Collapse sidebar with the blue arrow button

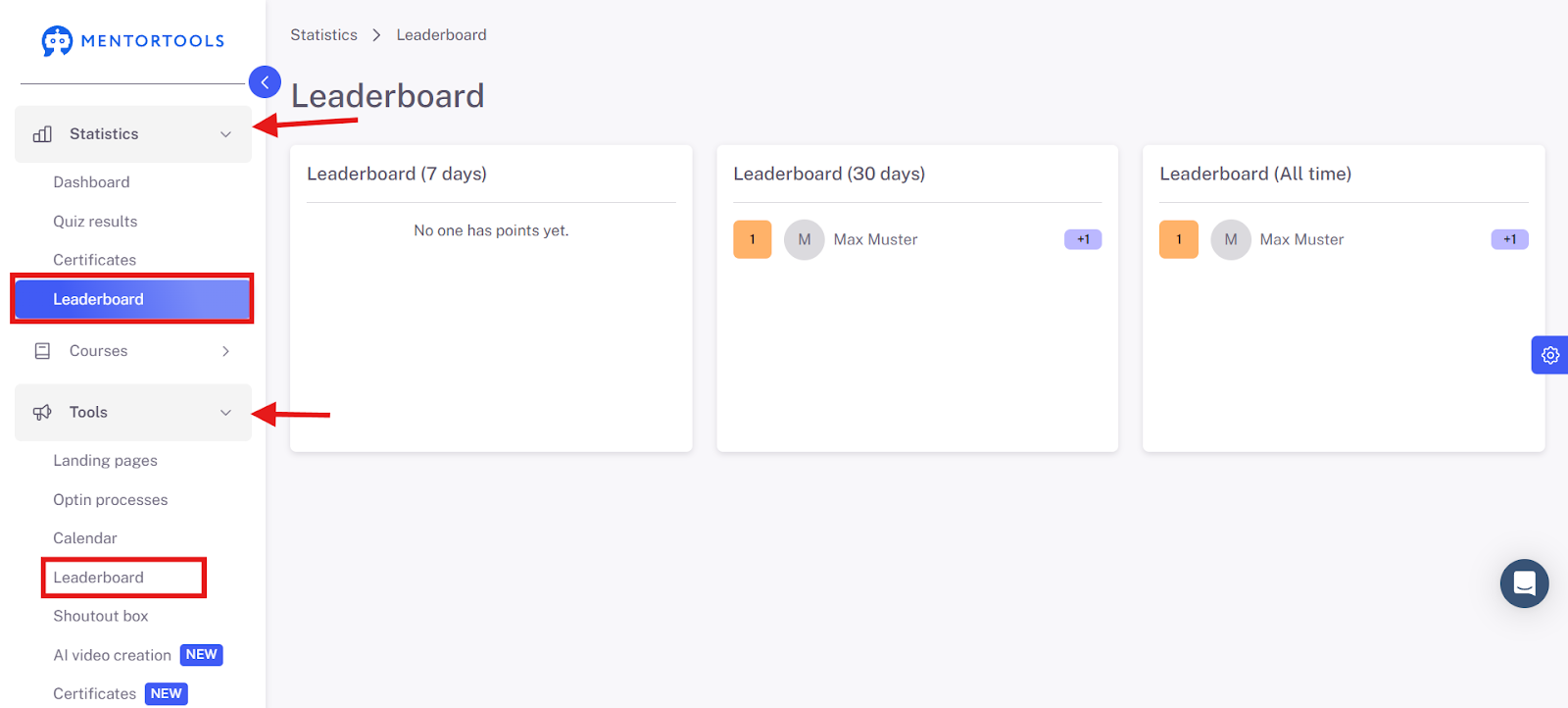pyautogui.click(x=265, y=82)
